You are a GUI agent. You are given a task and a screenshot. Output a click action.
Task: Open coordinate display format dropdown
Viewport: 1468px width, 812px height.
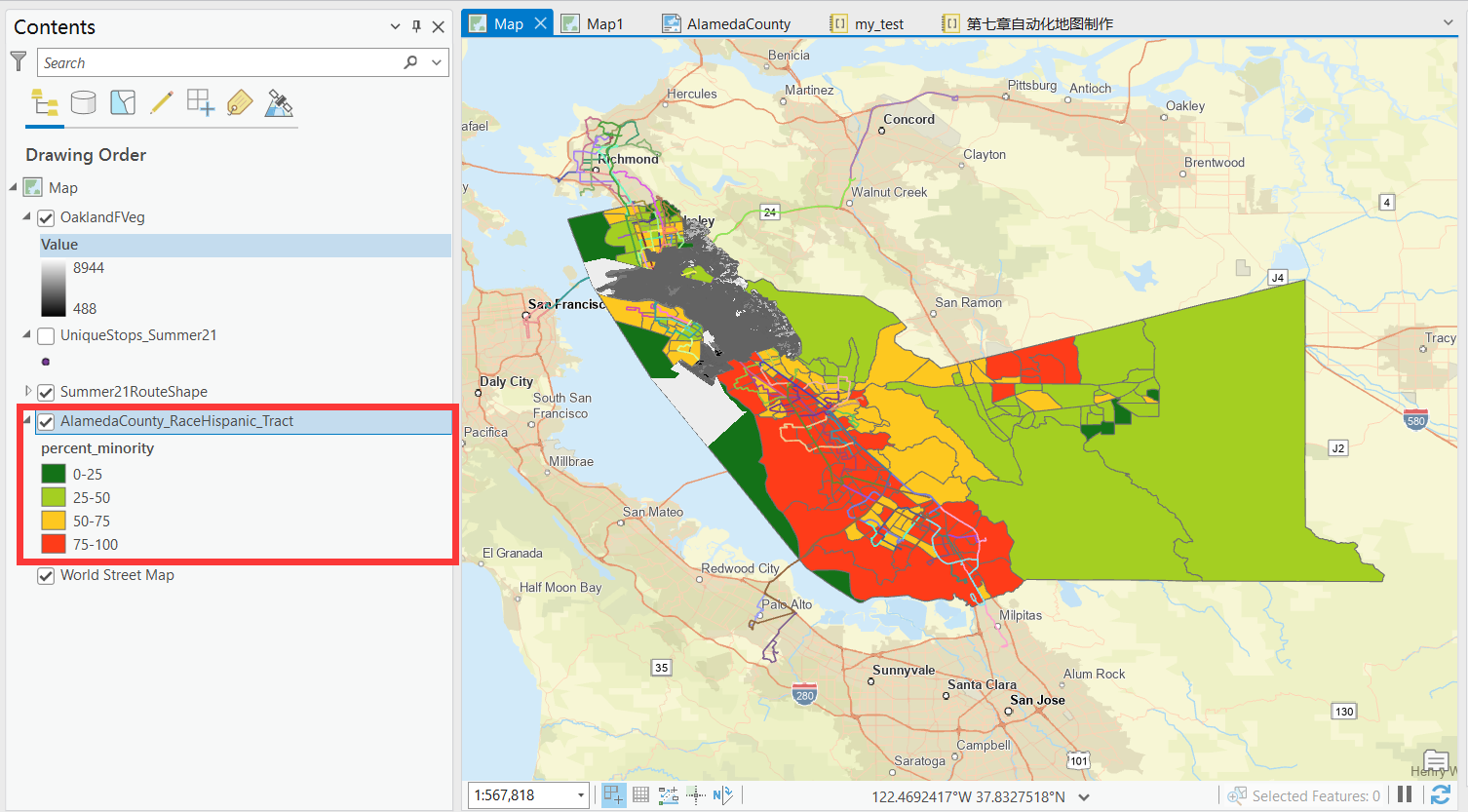pyautogui.click(x=1084, y=796)
